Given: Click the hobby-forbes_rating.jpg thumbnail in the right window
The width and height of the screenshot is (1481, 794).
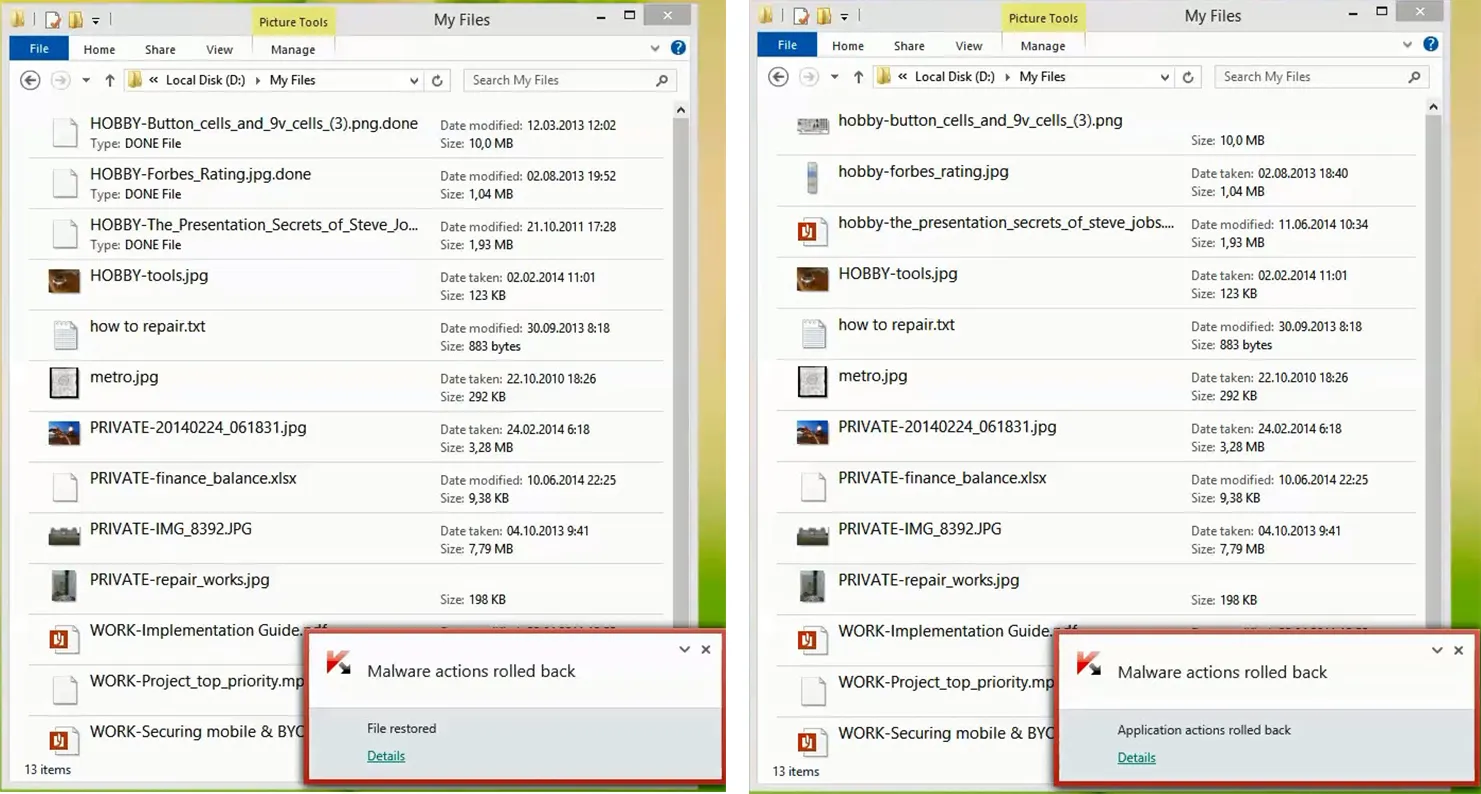Looking at the screenshot, I should [x=812, y=180].
